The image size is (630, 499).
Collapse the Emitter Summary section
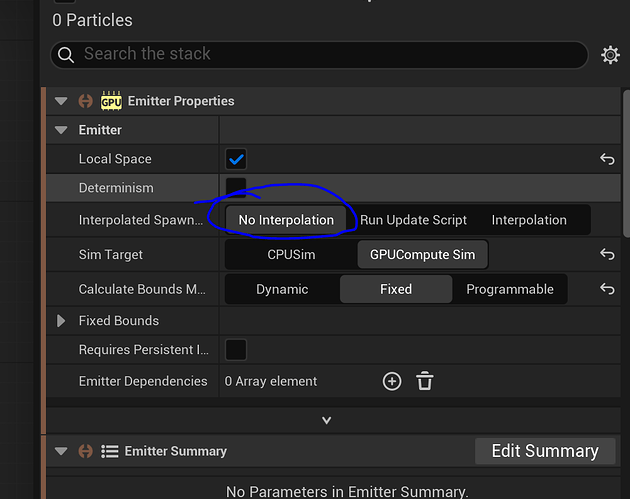pyautogui.click(x=61, y=451)
